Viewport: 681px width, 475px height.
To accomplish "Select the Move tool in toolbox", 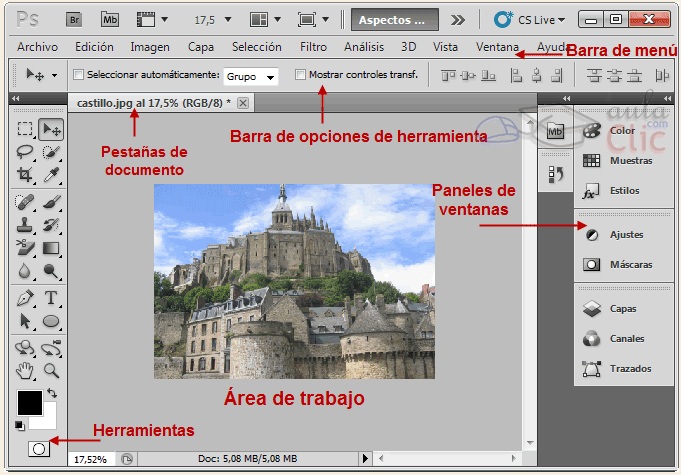I will pyautogui.click(x=51, y=129).
